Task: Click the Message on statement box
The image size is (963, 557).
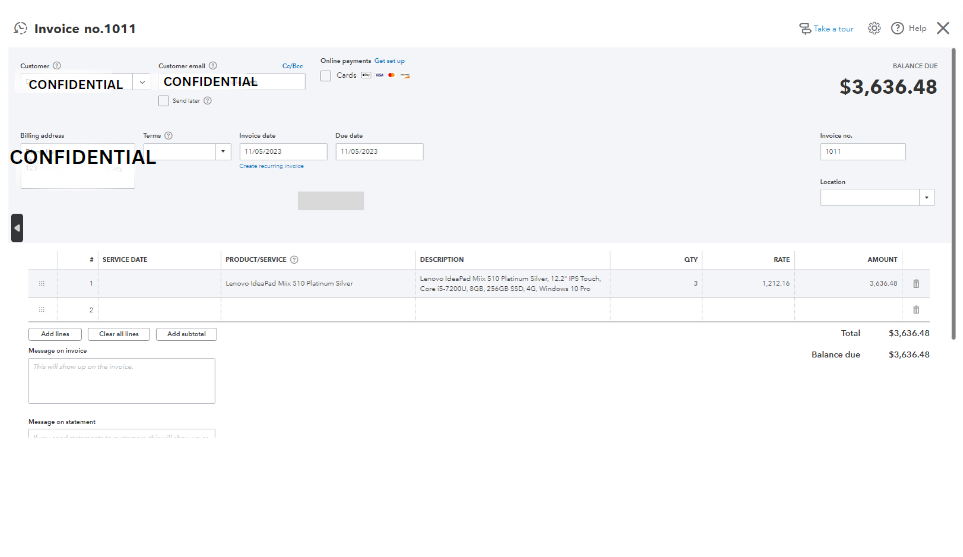Action: (122, 434)
